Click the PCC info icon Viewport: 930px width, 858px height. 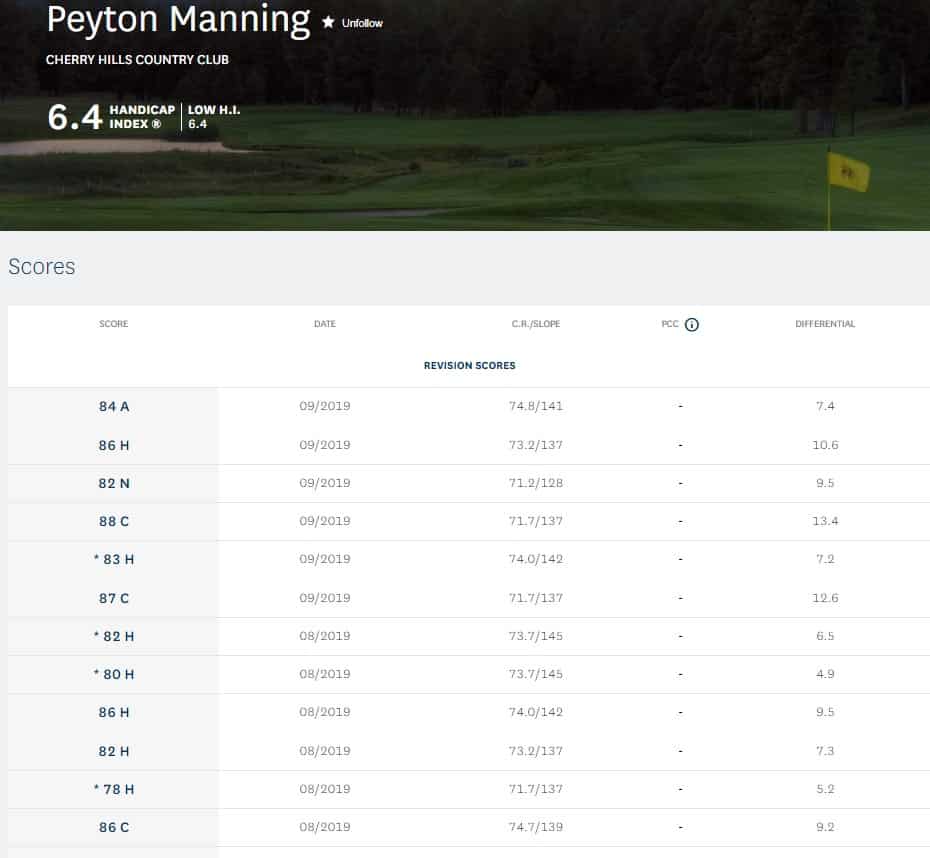(x=692, y=324)
